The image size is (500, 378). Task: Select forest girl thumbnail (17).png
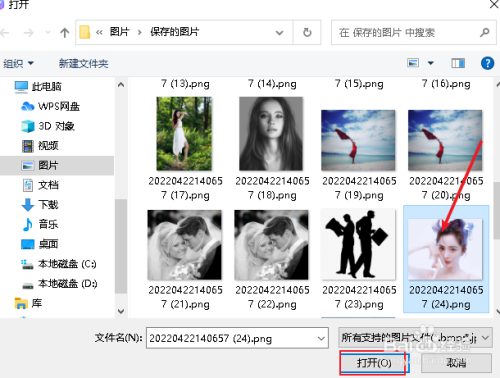(184, 134)
